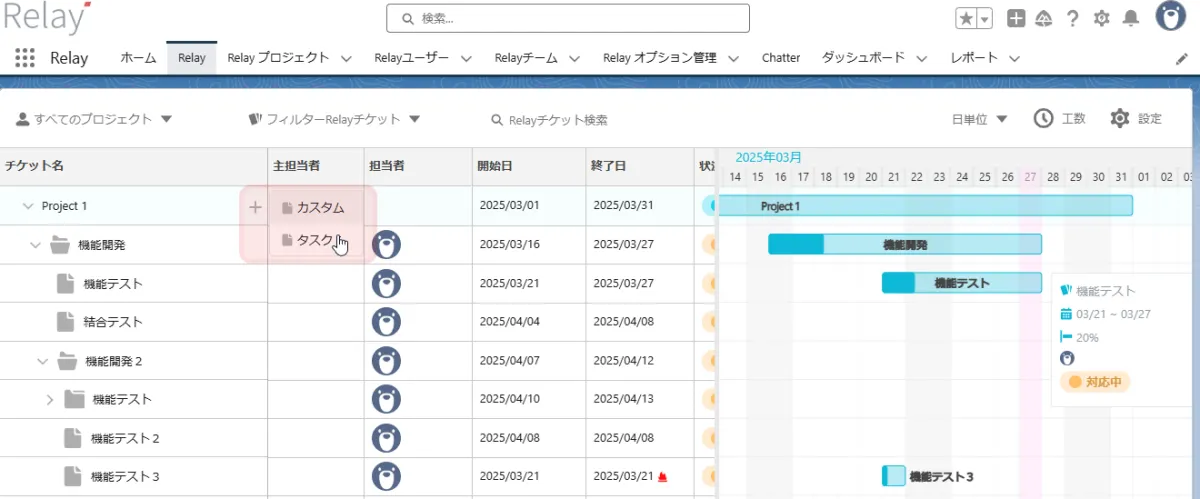Open the notifications bell
Image resolution: width=1200 pixels, height=499 pixels.
tap(1131, 18)
